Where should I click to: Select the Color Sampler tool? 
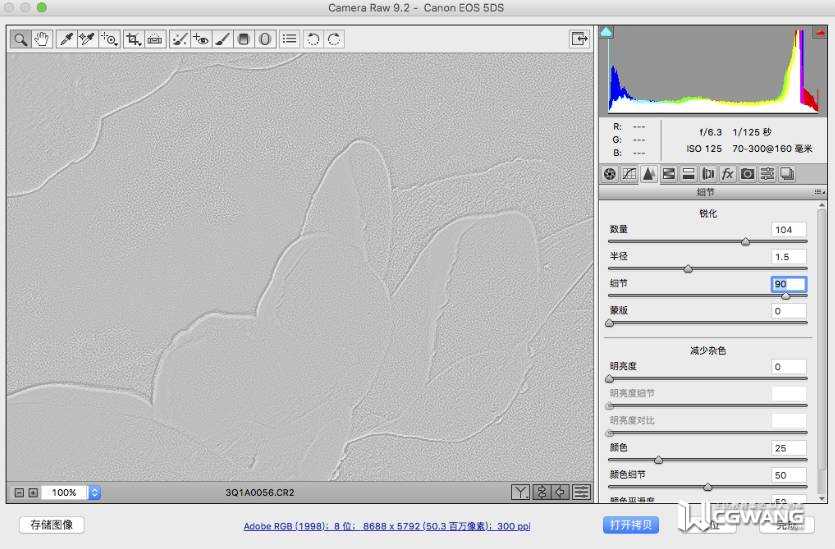[x=87, y=39]
